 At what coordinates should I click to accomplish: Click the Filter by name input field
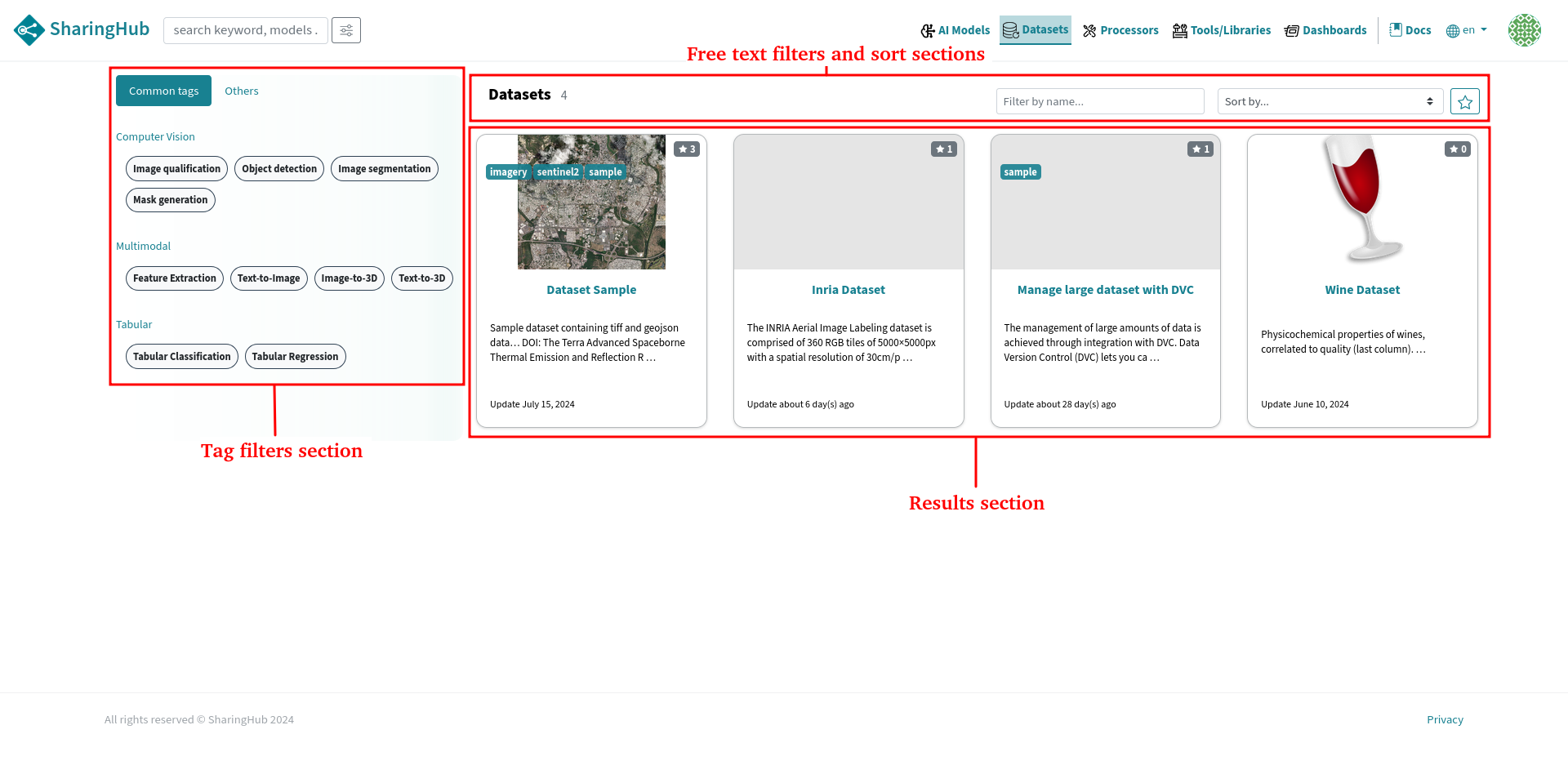pos(1099,102)
